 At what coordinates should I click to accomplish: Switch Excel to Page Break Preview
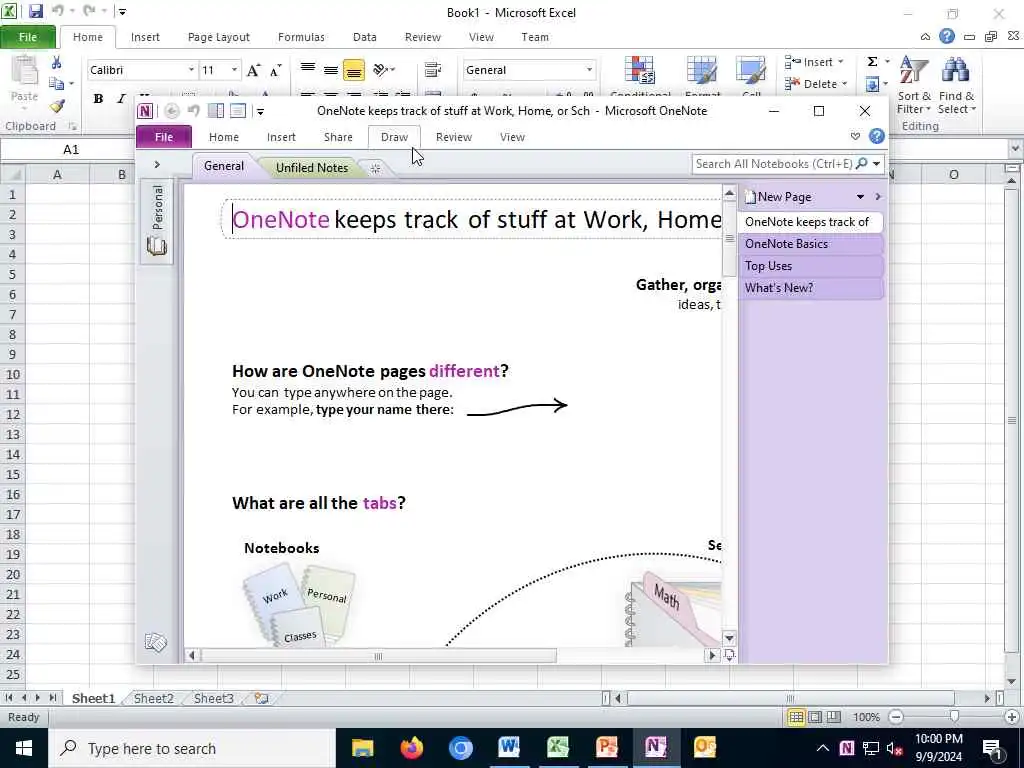tap(834, 717)
